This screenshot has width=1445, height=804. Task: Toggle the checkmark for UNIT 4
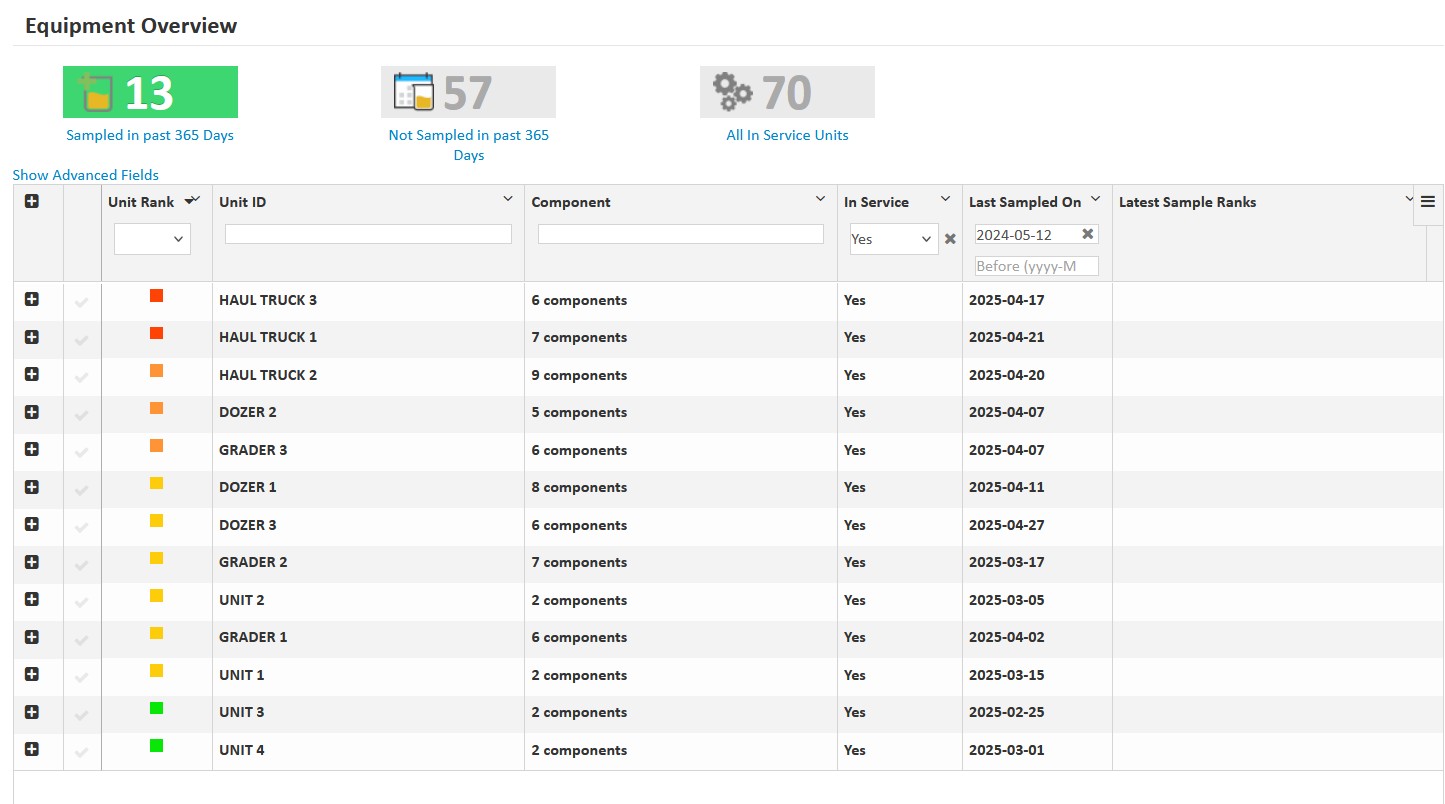click(81, 752)
